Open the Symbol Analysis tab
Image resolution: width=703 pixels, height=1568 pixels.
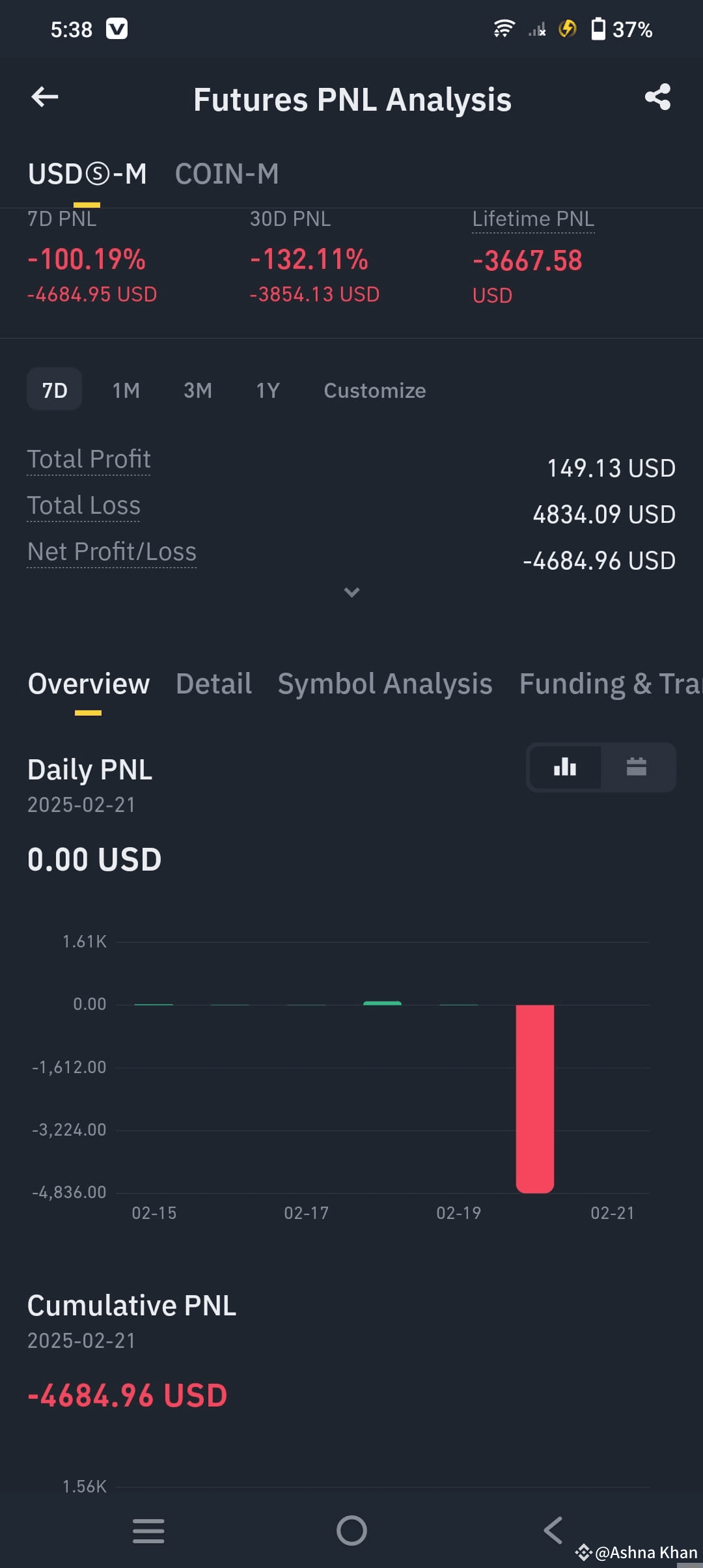click(385, 684)
